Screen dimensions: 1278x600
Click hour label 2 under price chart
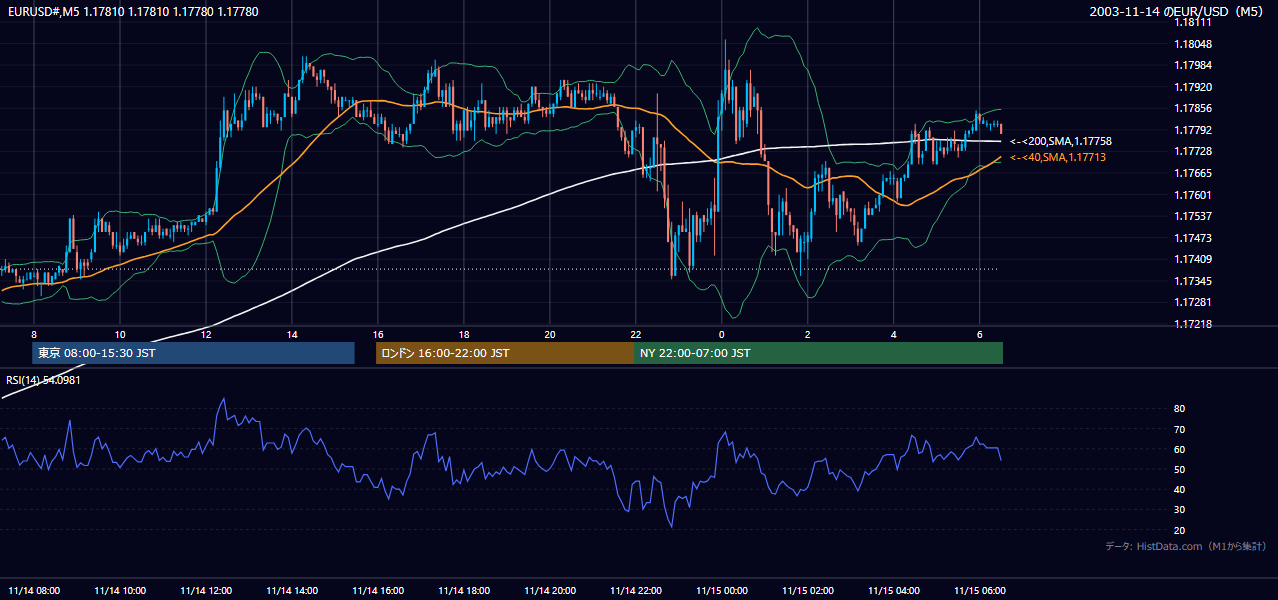(807, 334)
